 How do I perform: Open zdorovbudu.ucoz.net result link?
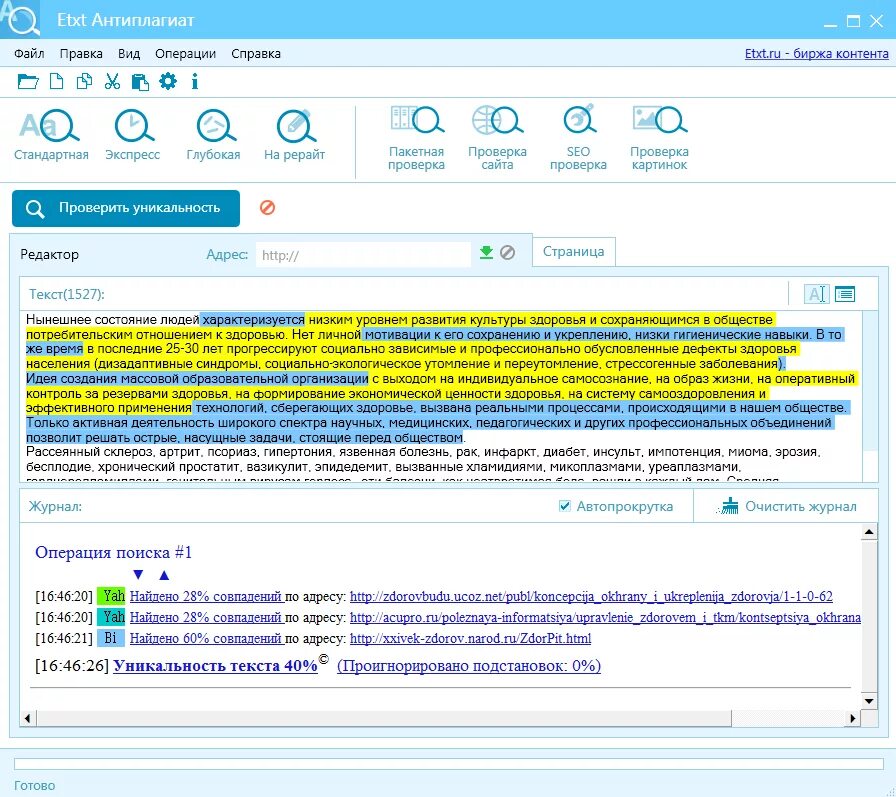591,596
